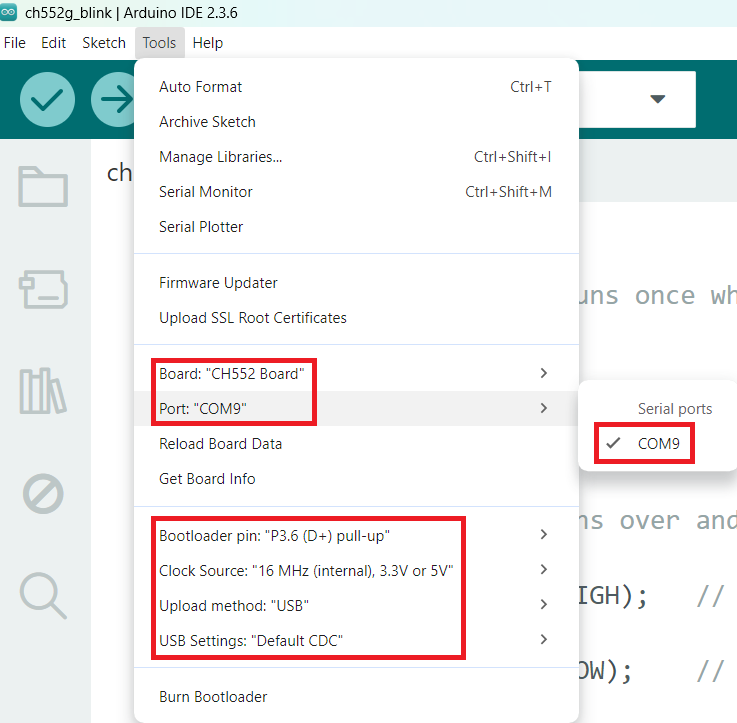Screen dimensions: 737x723
Task: Expand the board selector dropdown arrow
Action: (657, 99)
